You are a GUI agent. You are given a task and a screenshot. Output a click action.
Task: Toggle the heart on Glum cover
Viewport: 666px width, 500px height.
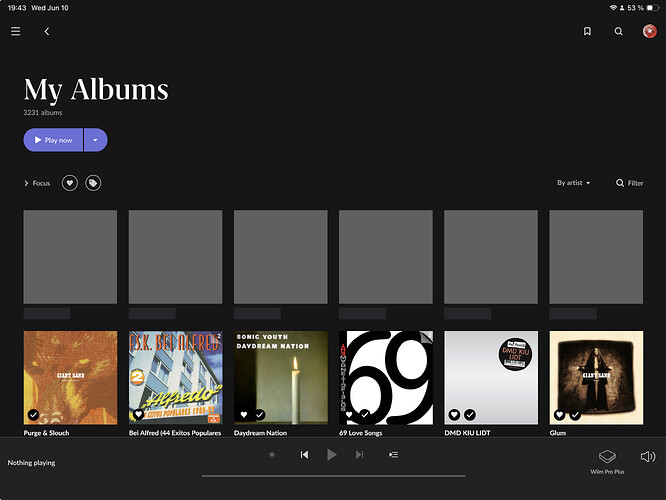(559, 415)
